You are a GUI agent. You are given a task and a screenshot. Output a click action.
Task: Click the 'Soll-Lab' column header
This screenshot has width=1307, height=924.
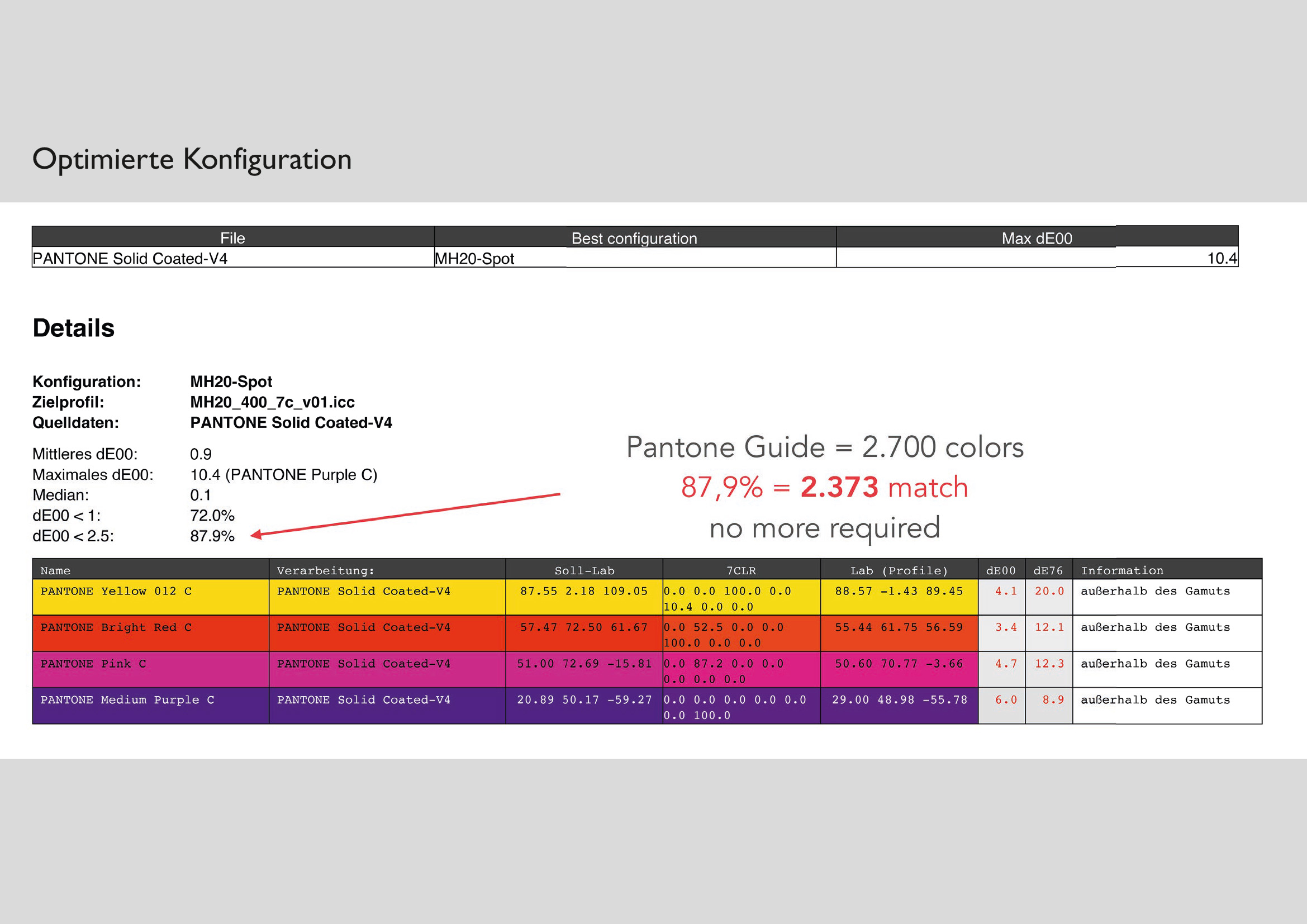point(584,569)
